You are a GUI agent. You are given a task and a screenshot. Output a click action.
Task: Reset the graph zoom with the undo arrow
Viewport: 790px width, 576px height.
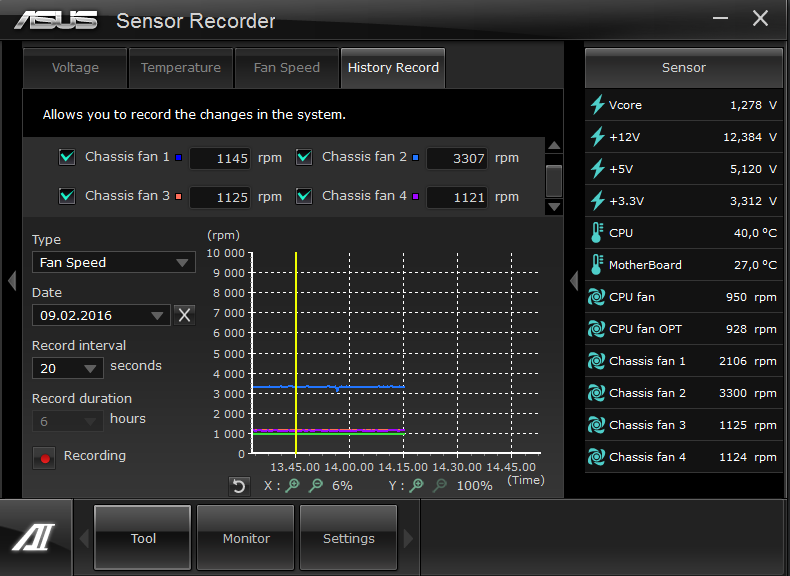[x=239, y=486]
